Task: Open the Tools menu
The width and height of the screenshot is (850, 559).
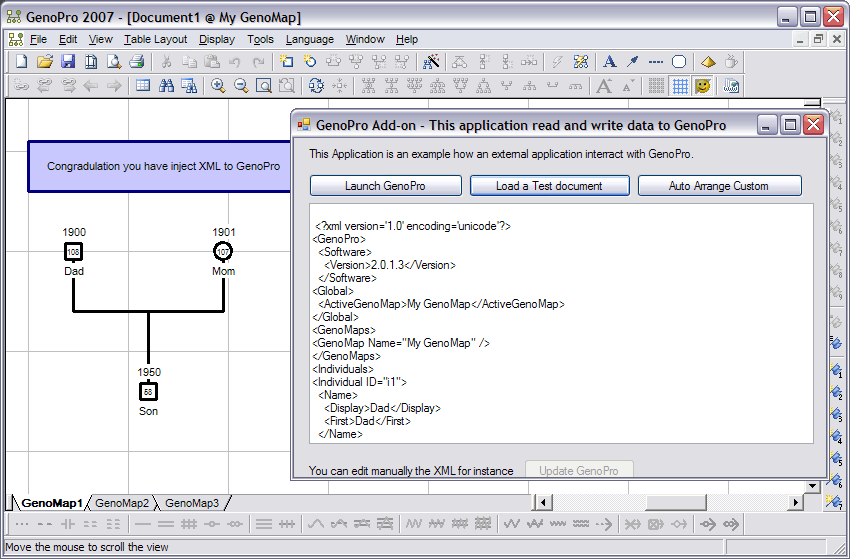Action: click(260, 39)
